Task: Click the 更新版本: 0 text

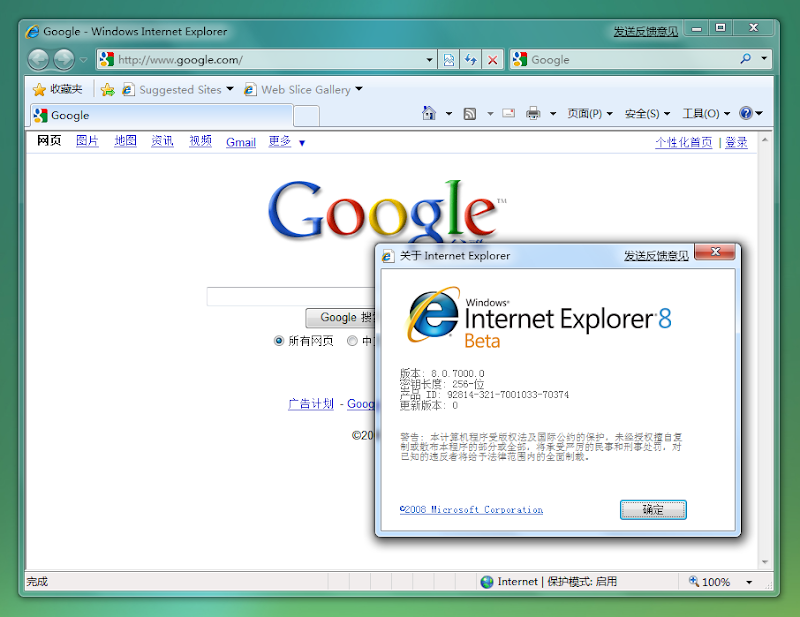Action: point(429,405)
